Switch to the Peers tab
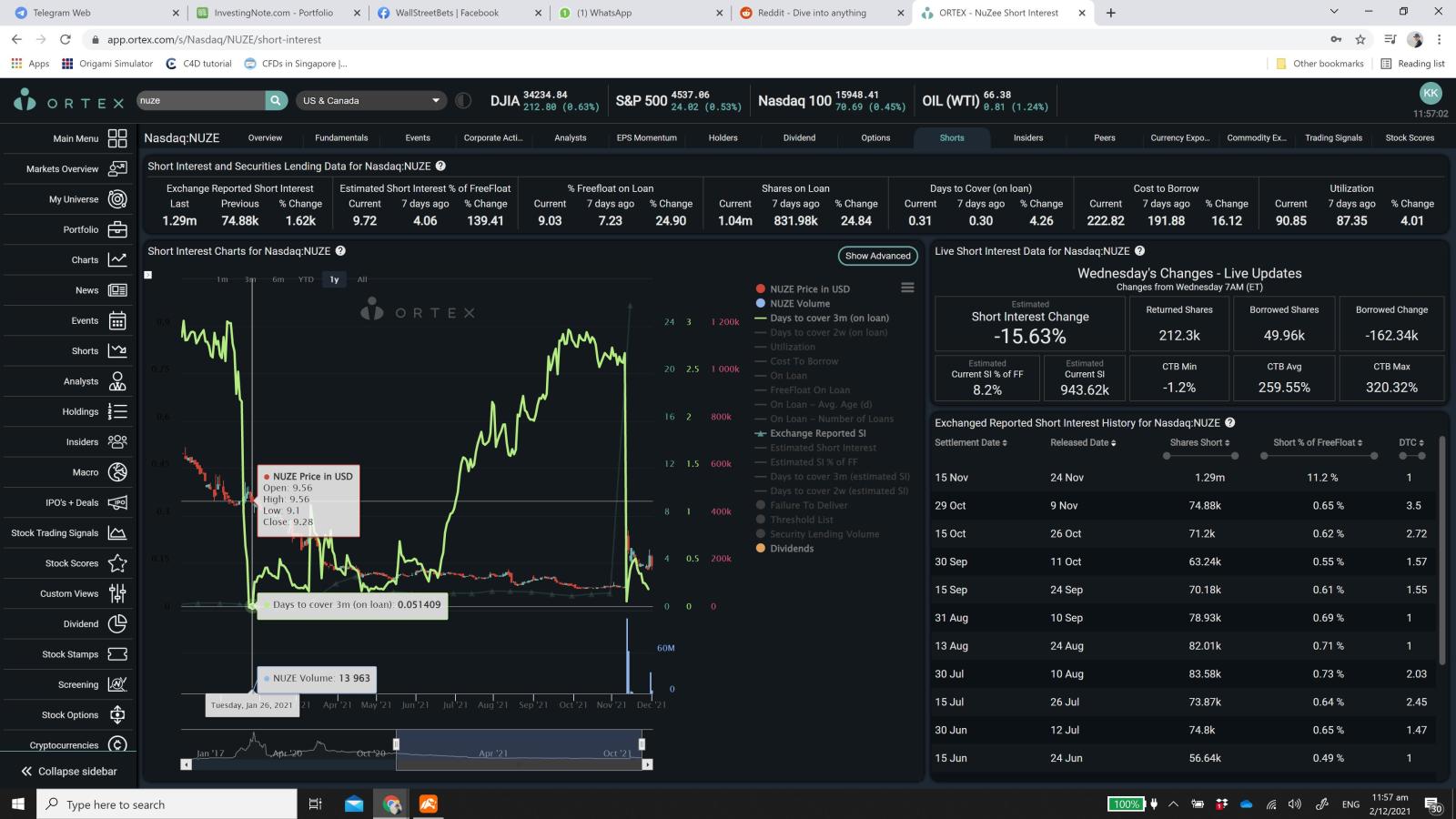Viewport: 1456px width, 819px height. pyautogui.click(x=1105, y=138)
